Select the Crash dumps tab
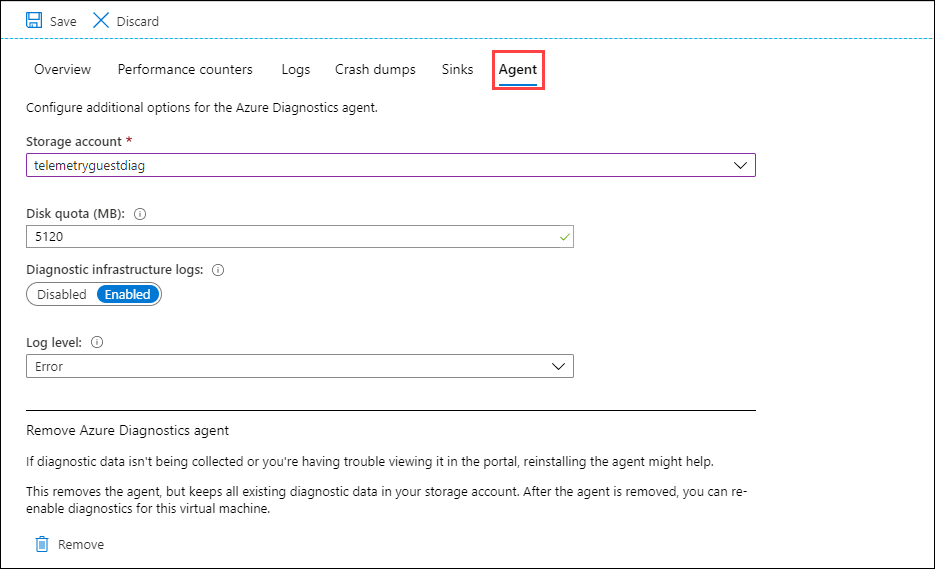Viewport: 935px width, 569px height. pyautogui.click(x=375, y=69)
